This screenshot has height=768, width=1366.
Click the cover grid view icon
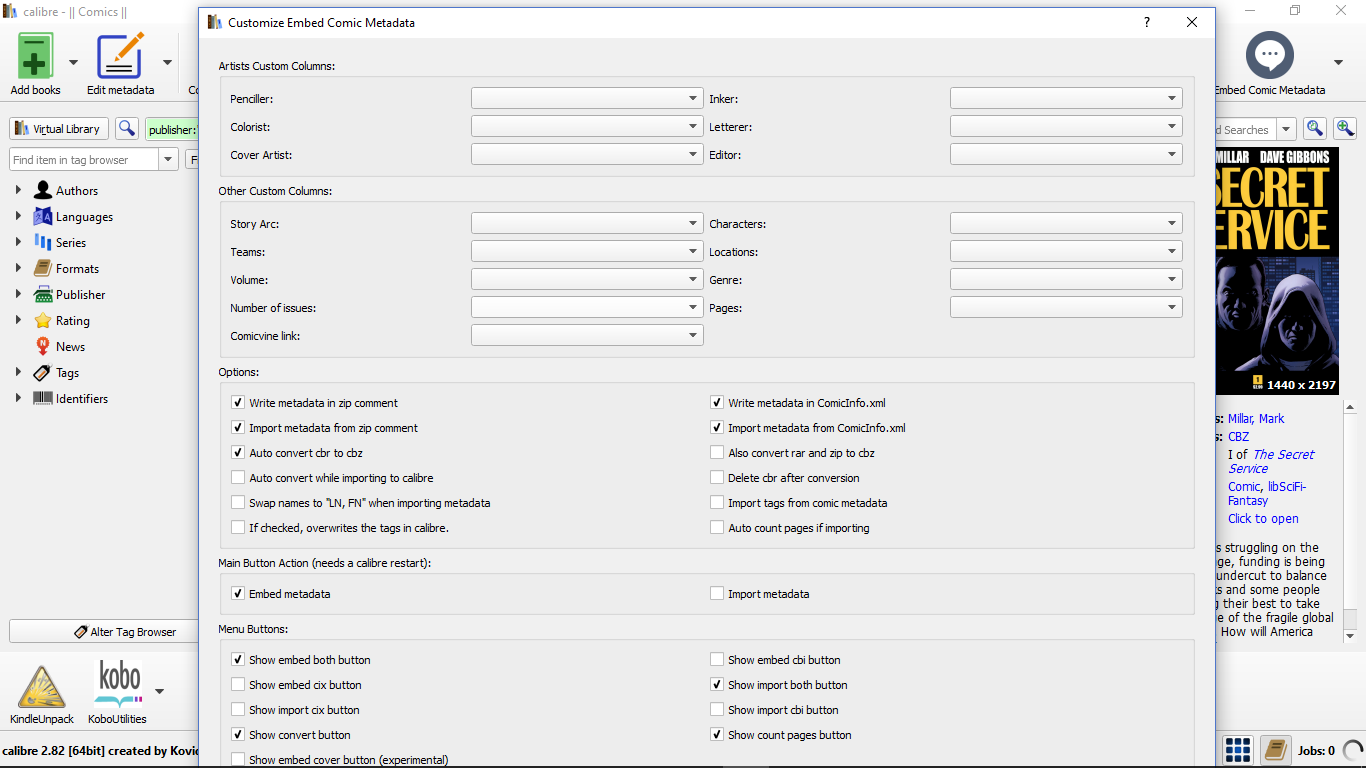1238,749
